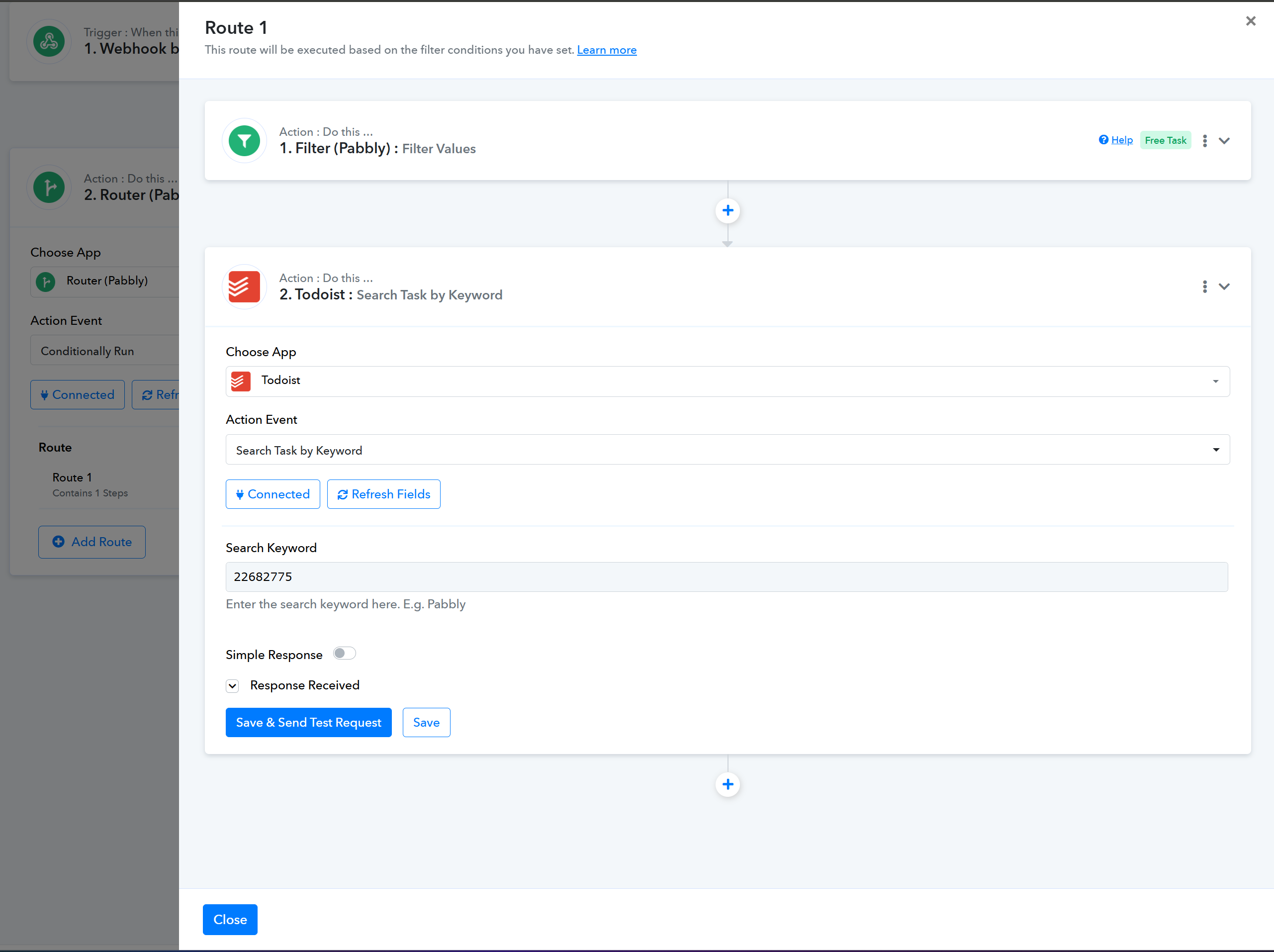Add a step between Filter and Todoist
This screenshot has width=1274, height=952.
pos(728,211)
